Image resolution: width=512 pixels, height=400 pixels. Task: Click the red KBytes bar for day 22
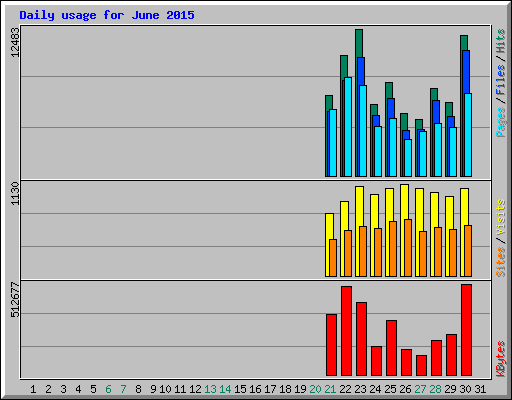click(346, 331)
